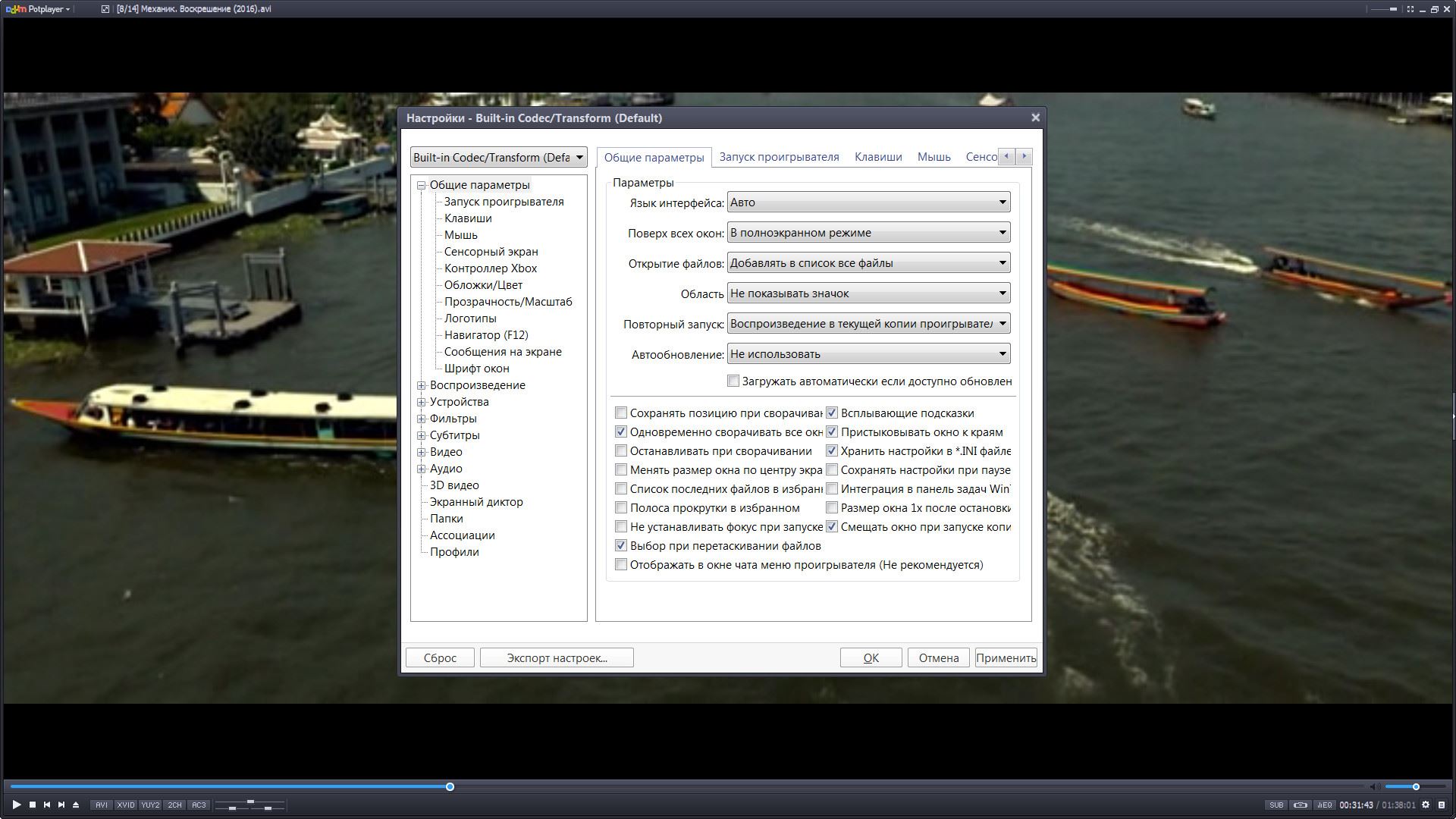
Task: Click the Eject/Open file icon
Action: [x=76, y=805]
